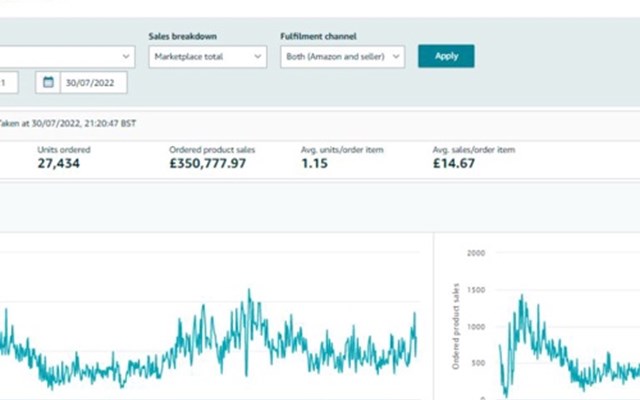
Task: Click the 1000 y-axis tick label
Action: coord(476,327)
